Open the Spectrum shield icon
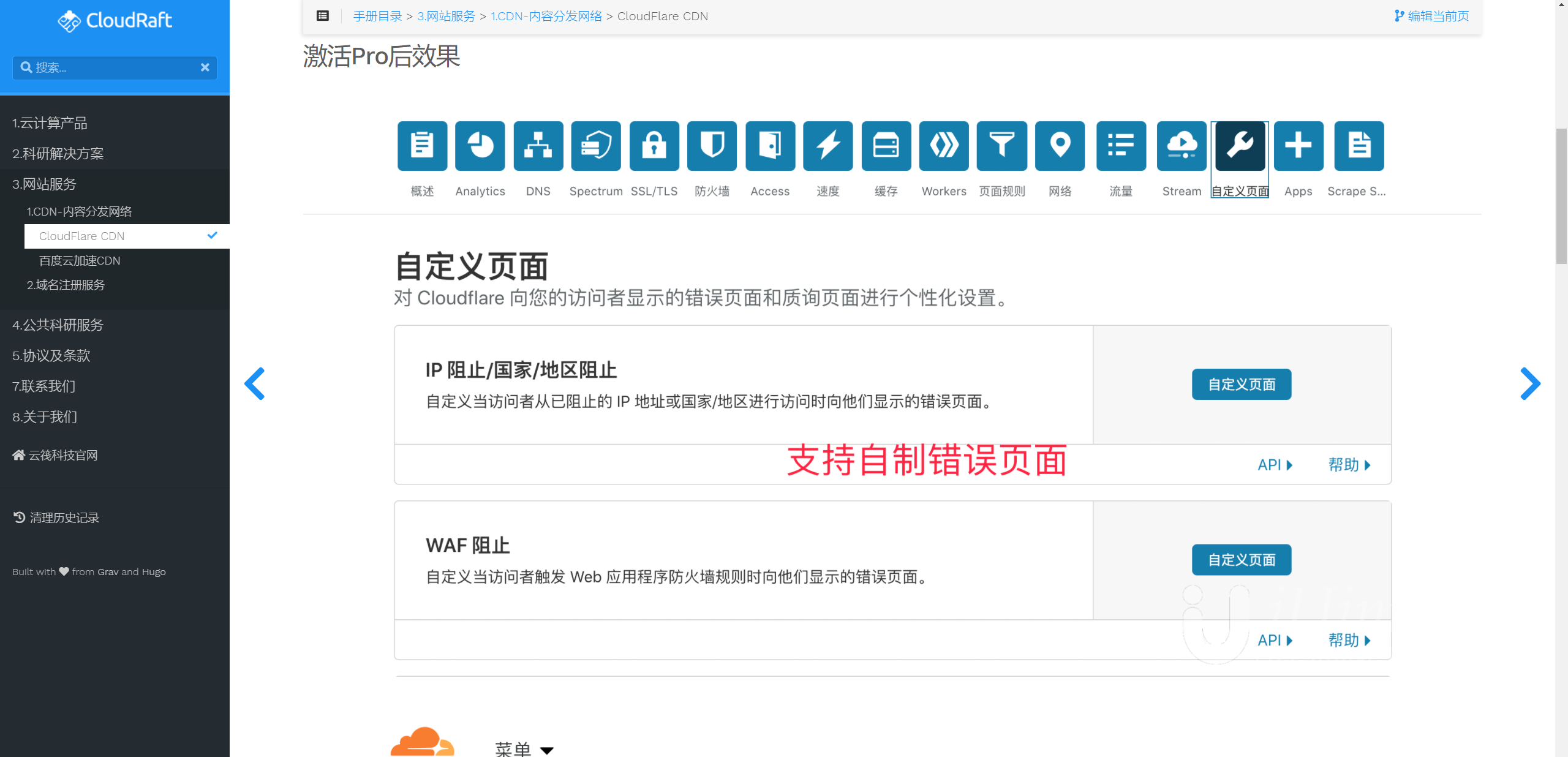The width and height of the screenshot is (1568, 757). [x=596, y=146]
